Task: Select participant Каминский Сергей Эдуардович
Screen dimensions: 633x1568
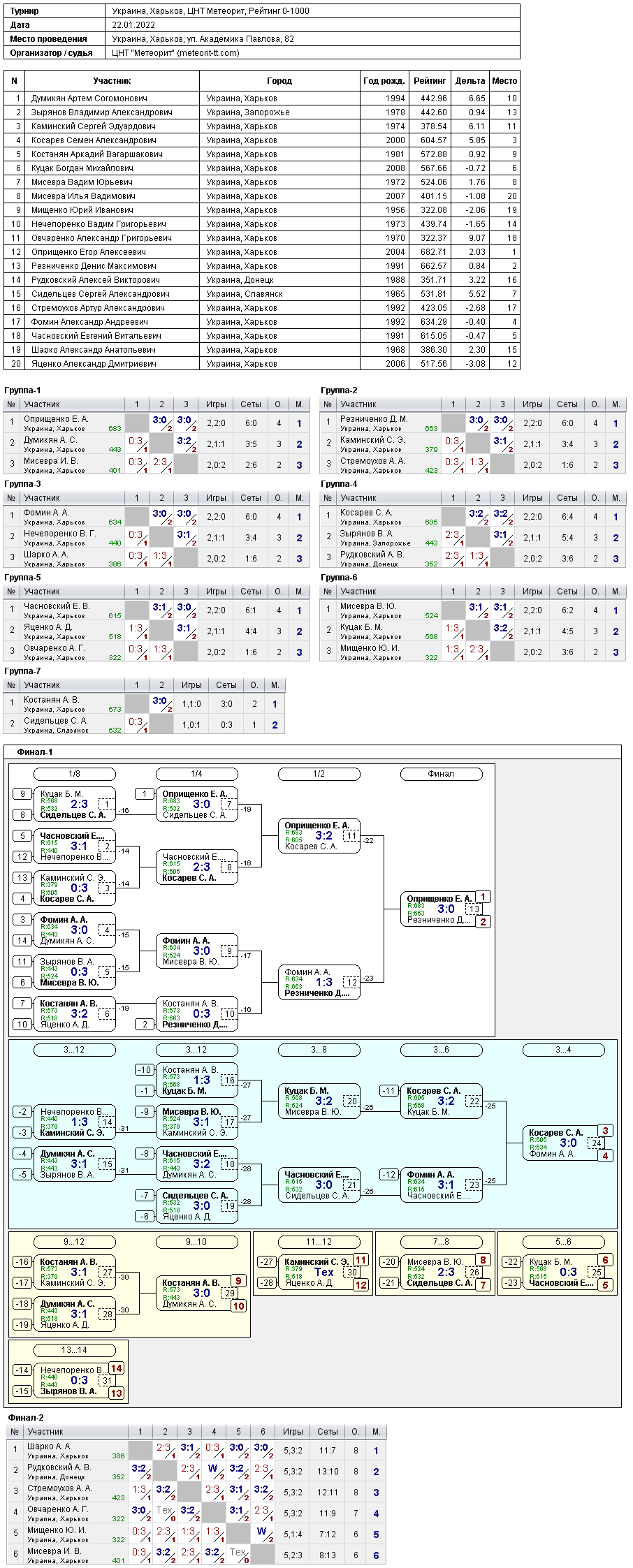Action: tap(94, 126)
